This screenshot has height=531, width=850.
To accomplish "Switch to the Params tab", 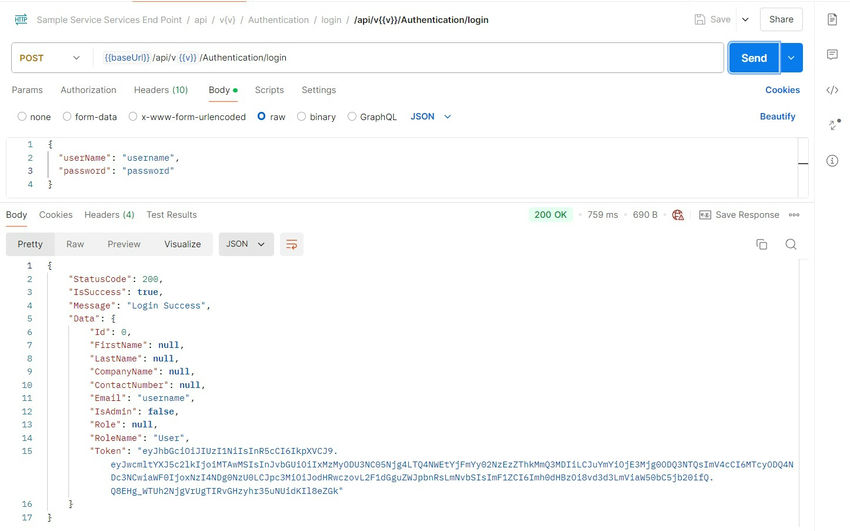I will [x=27, y=90].
